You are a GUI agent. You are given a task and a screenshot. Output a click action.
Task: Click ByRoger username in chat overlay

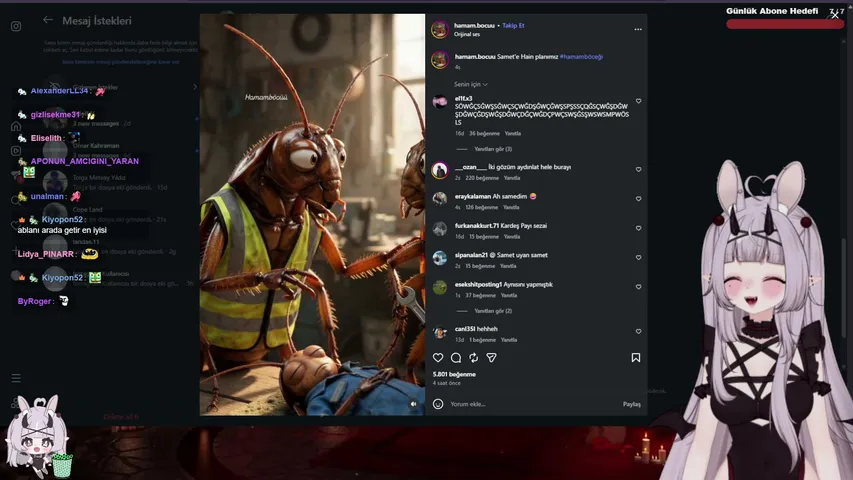click(x=34, y=301)
